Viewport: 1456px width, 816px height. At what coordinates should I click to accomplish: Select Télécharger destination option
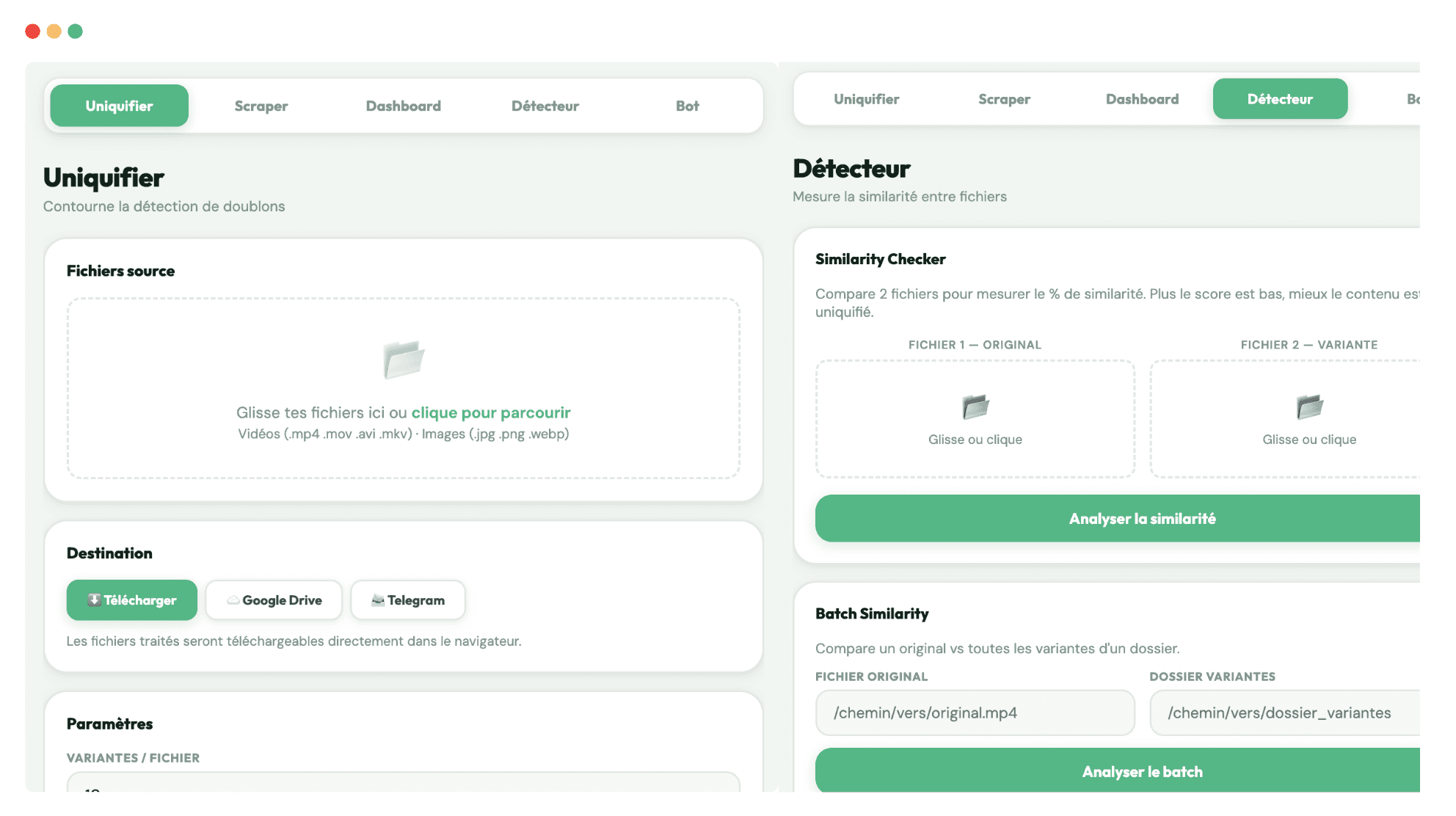pos(132,600)
